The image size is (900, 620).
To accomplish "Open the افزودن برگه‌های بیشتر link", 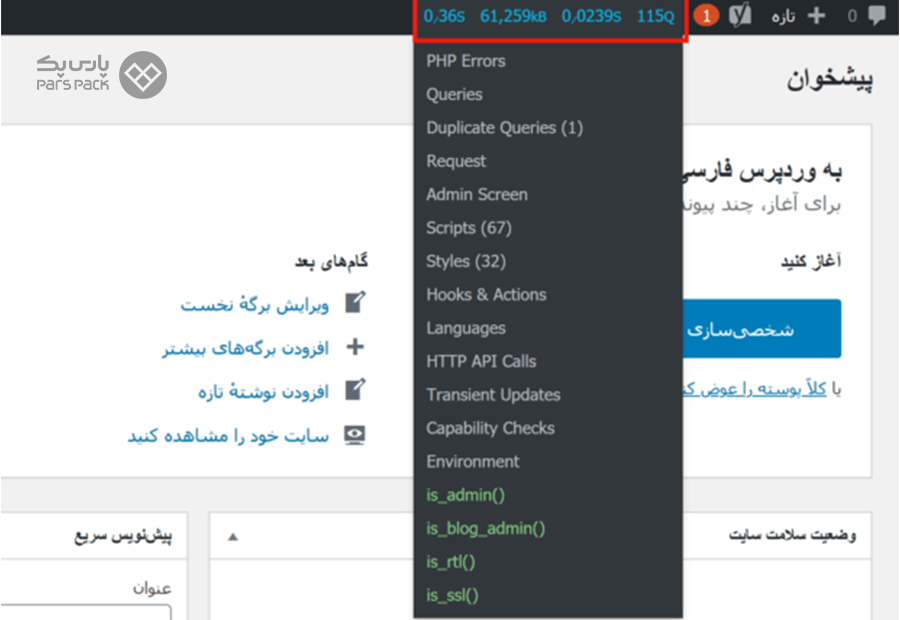I will pos(245,347).
